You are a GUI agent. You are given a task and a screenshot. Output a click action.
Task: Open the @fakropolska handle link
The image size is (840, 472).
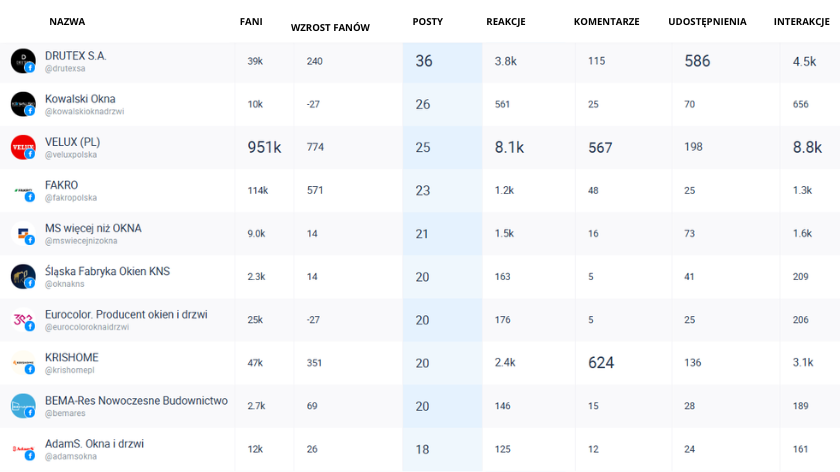pos(71,198)
